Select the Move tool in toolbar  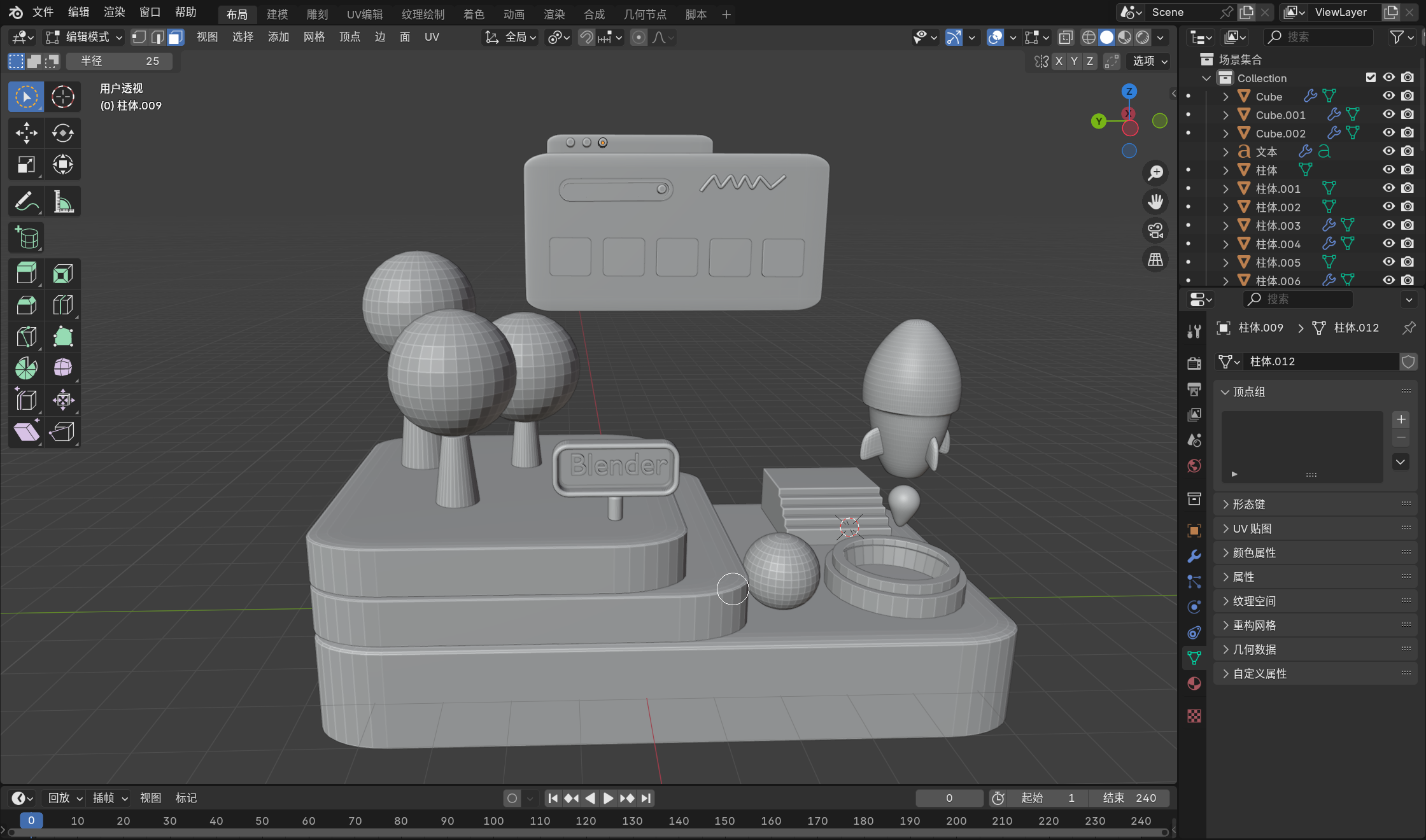click(x=26, y=133)
